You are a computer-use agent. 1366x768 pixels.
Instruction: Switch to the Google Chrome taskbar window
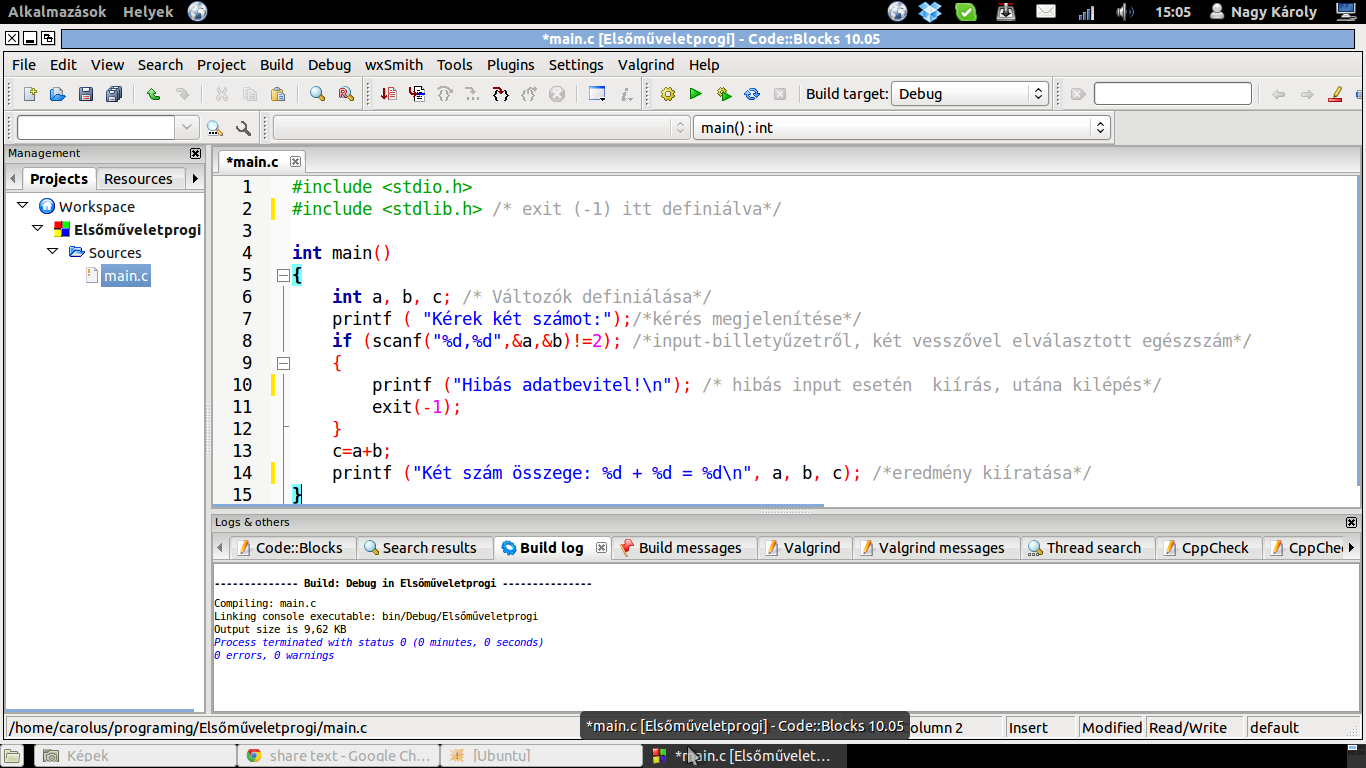[338, 756]
